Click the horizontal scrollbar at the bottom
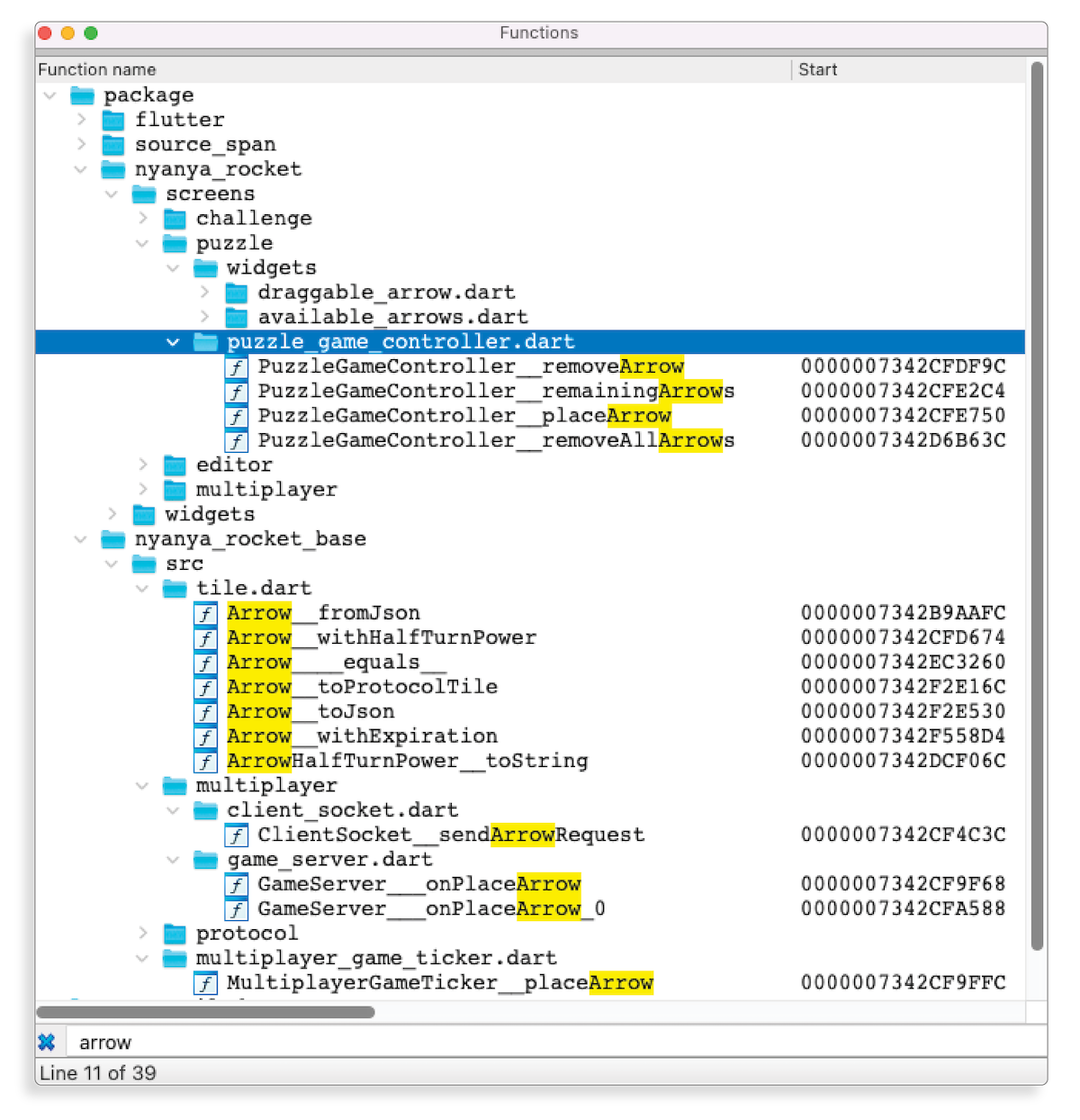Viewport: 1080px width, 1120px height. (x=205, y=1013)
